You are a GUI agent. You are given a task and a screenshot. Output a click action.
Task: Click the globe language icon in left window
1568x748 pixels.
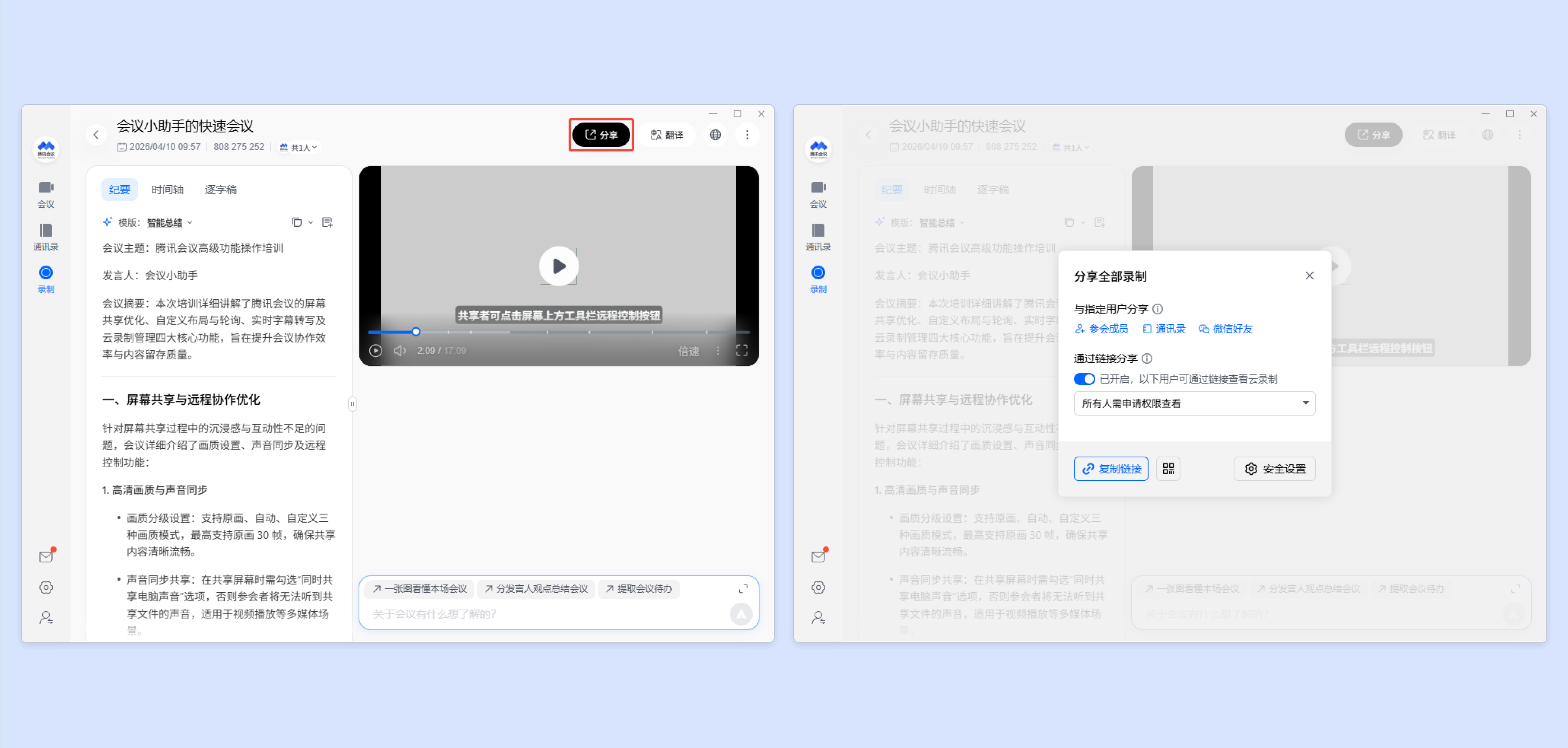coord(715,134)
